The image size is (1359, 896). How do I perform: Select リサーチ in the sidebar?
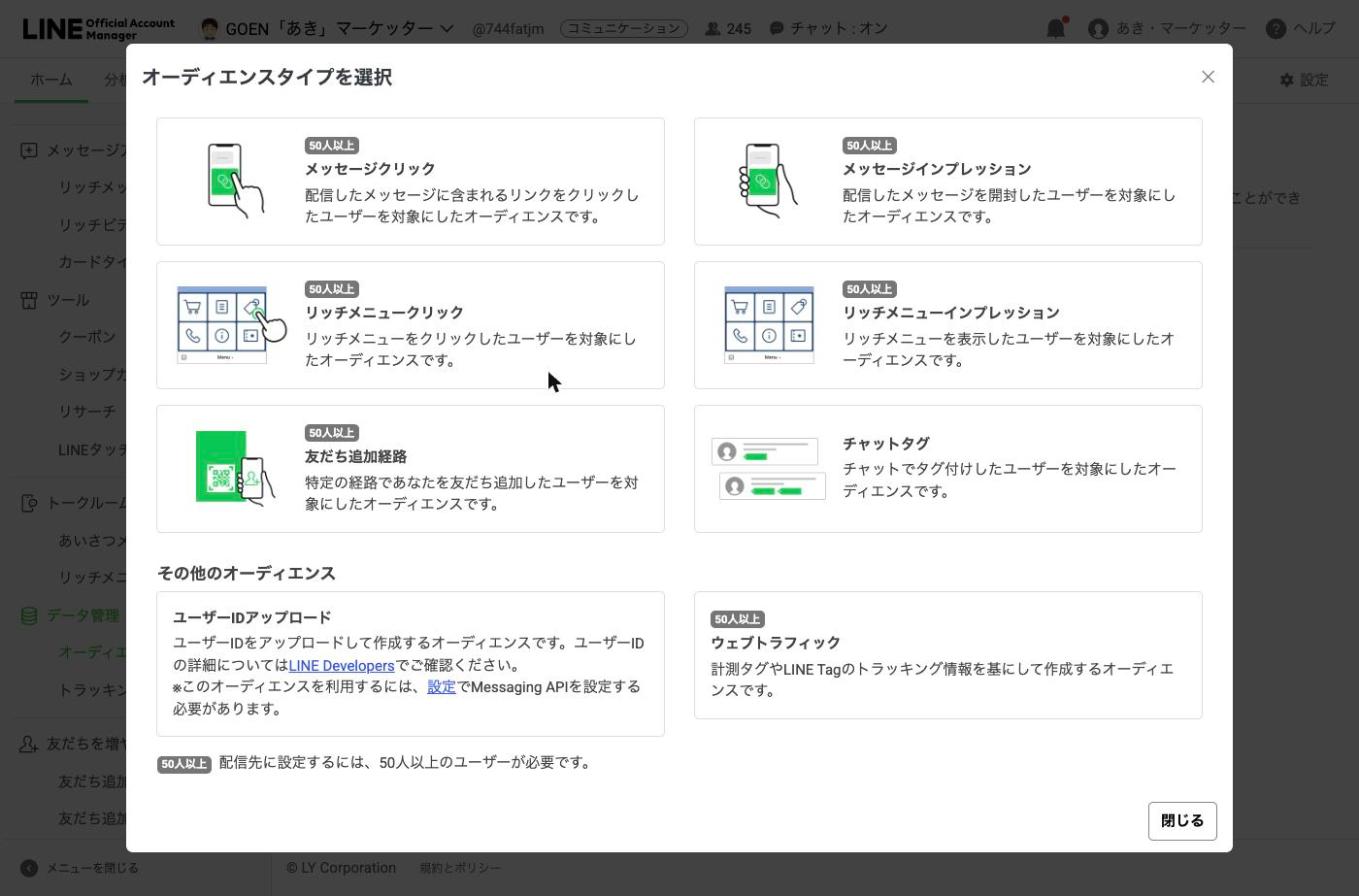tap(87, 411)
